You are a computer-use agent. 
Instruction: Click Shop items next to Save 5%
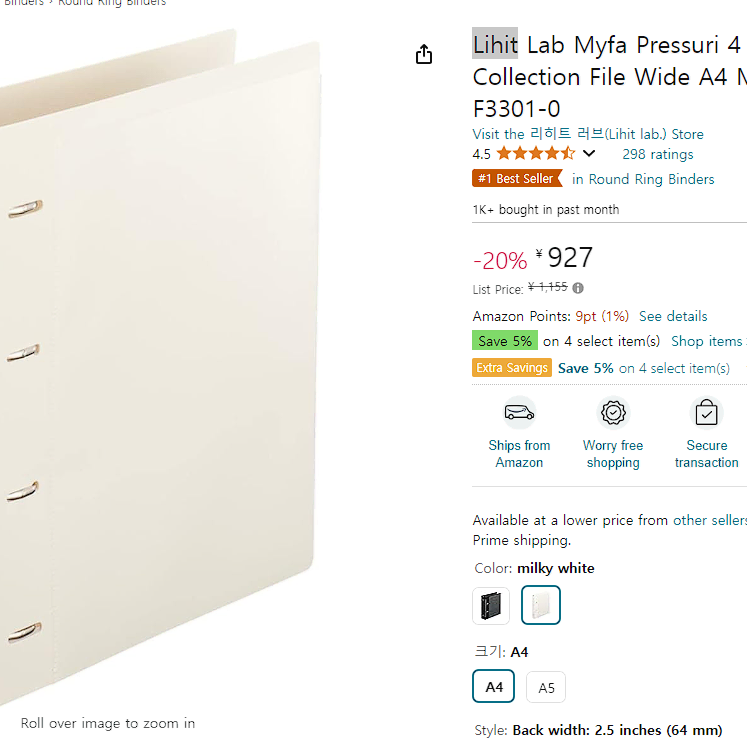(x=709, y=341)
